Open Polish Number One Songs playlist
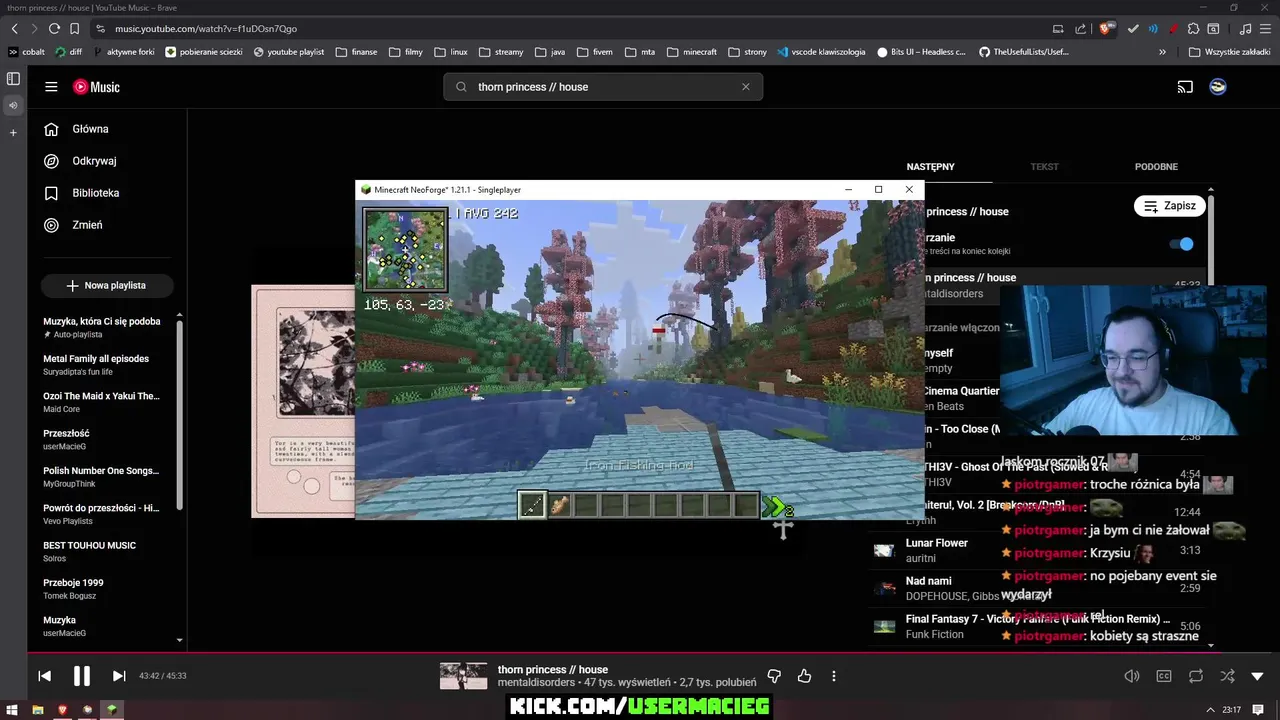1280x720 pixels. coord(103,477)
